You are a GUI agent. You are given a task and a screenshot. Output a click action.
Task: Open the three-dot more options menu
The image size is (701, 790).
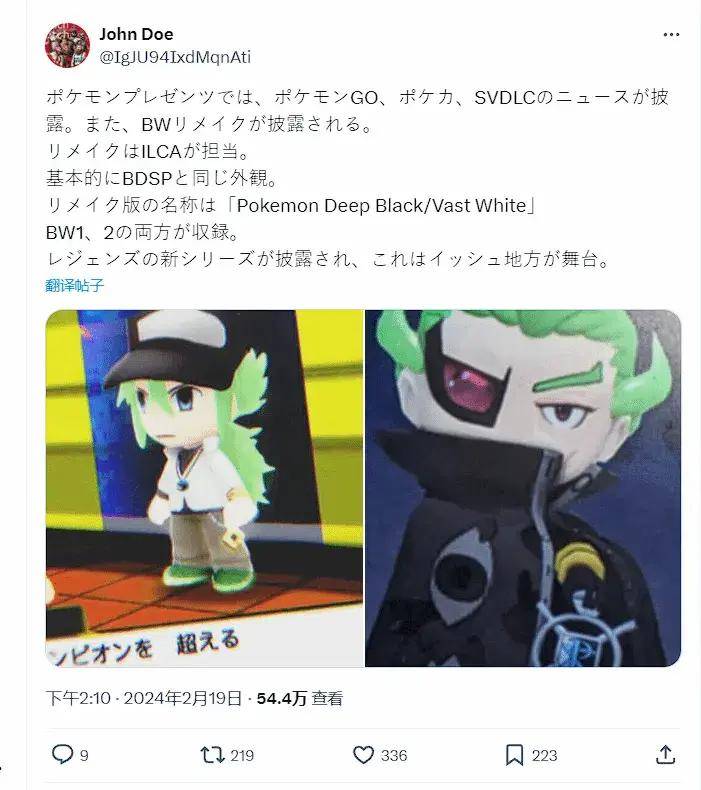tap(671, 34)
